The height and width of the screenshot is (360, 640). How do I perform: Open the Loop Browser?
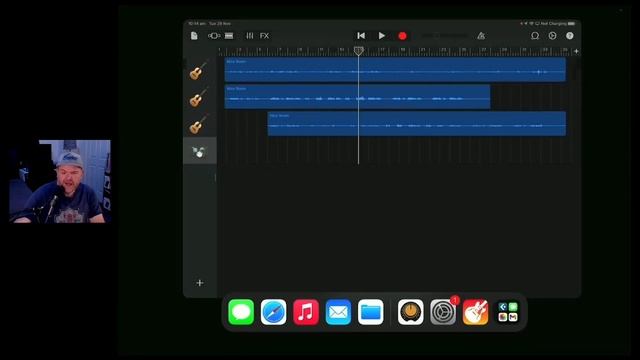(535, 36)
